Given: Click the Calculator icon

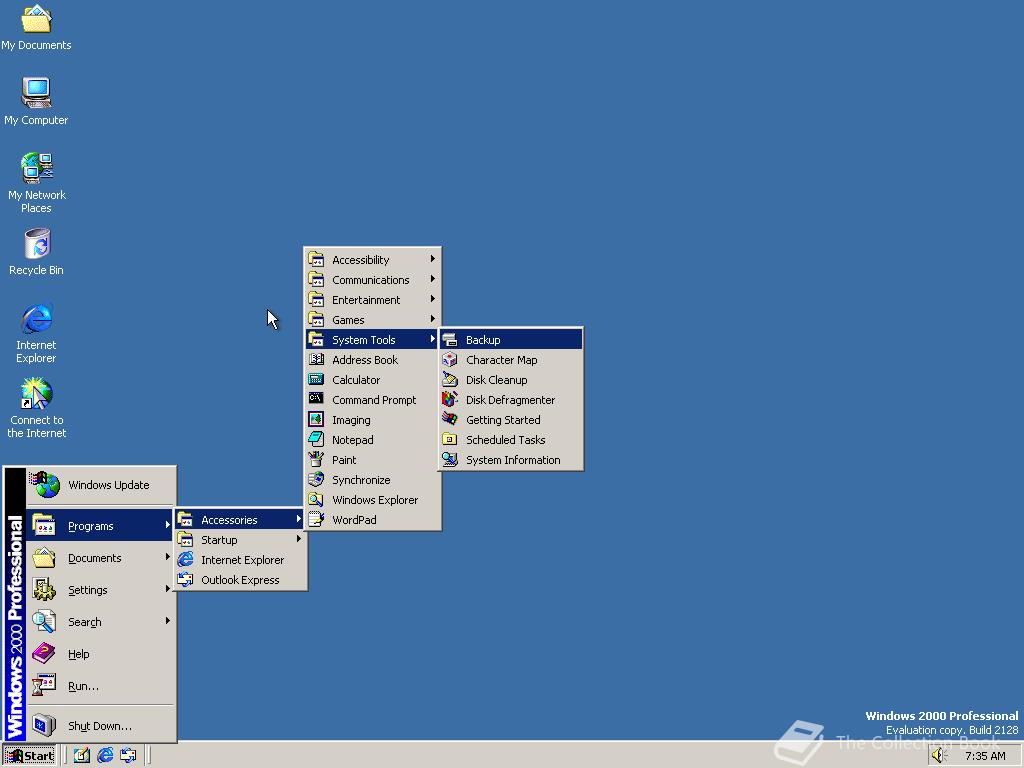Looking at the screenshot, I should pos(316,379).
